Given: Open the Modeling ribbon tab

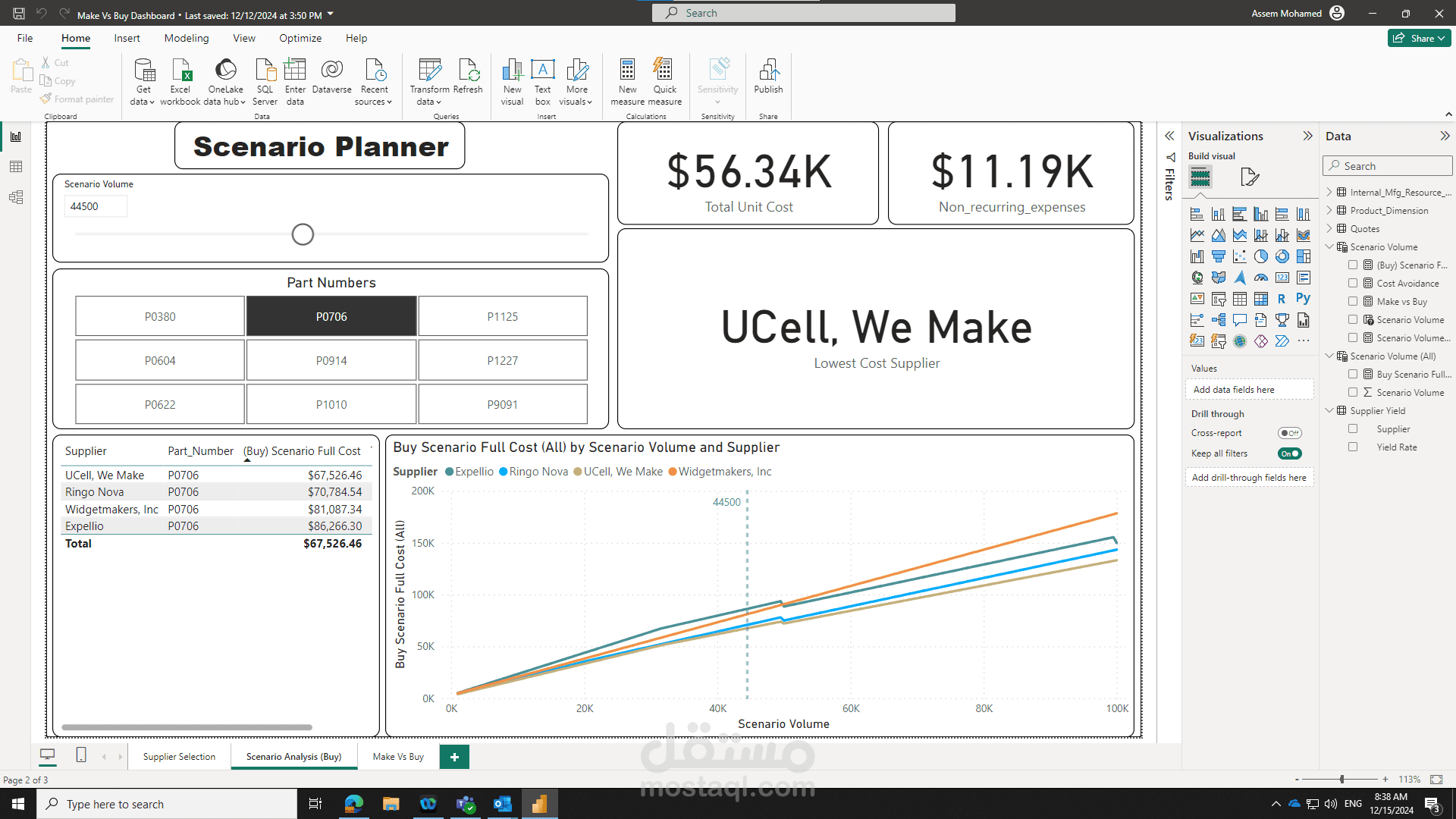Looking at the screenshot, I should 187,38.
